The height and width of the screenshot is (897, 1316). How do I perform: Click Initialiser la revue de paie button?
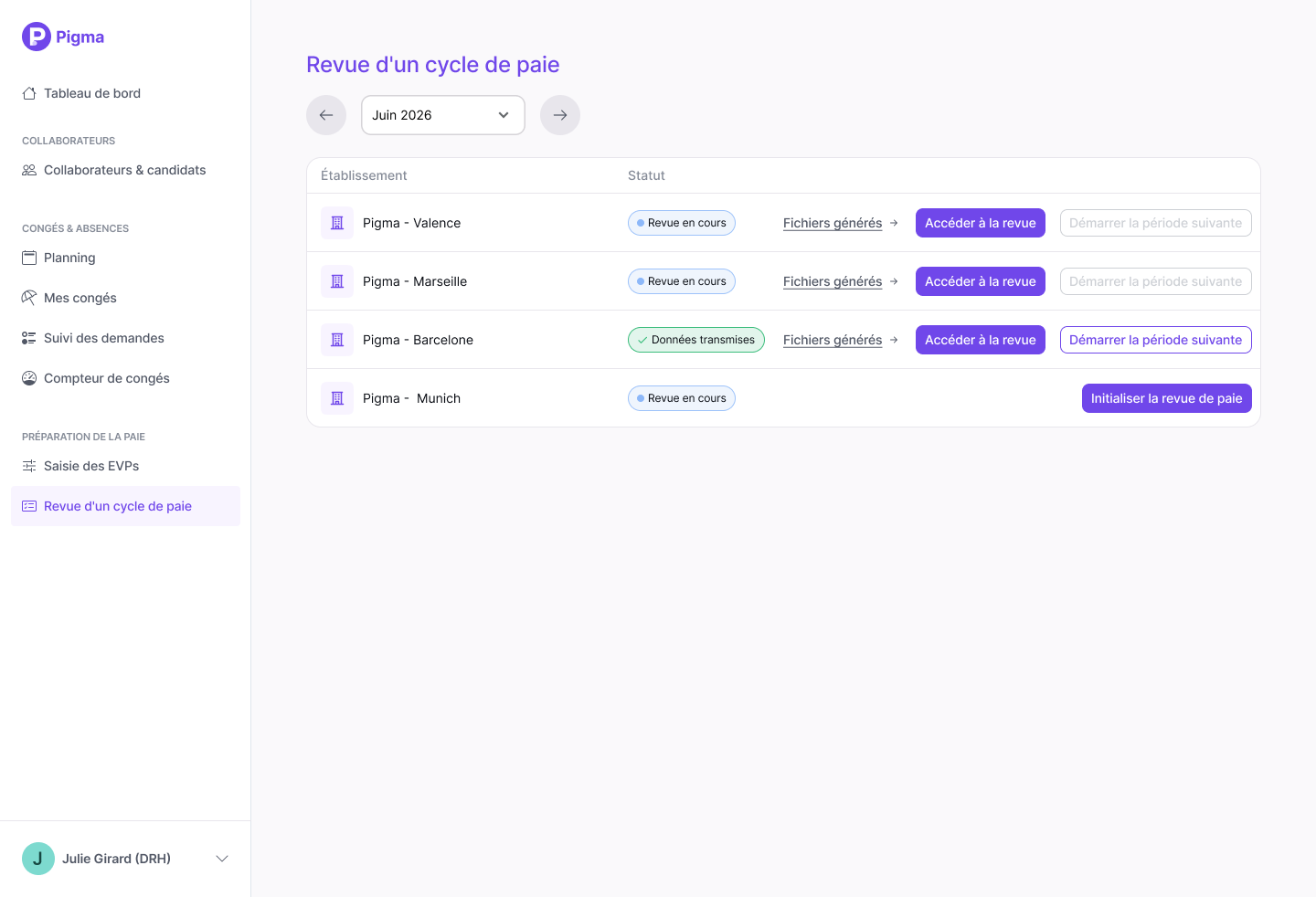(x=1167, y=398)
